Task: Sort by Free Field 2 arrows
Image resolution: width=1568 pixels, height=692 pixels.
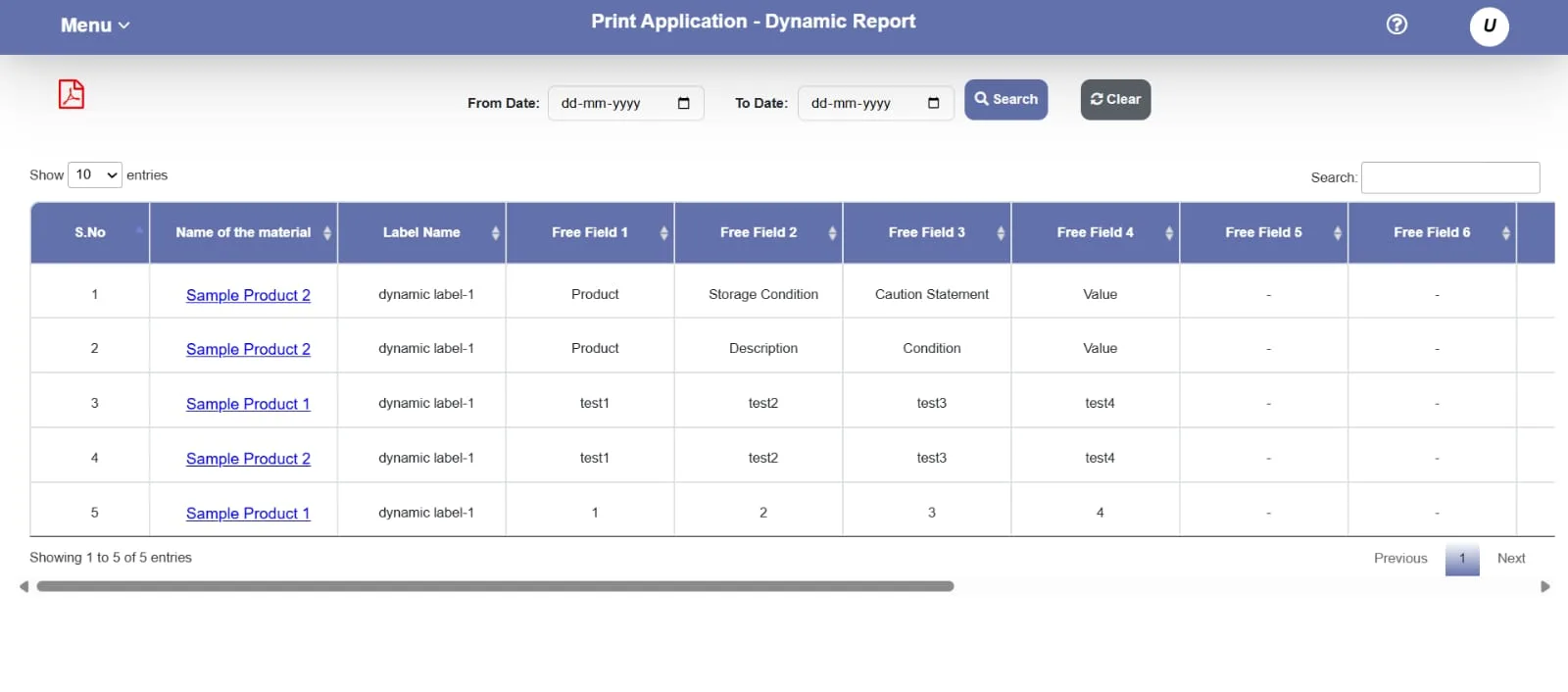Action: [833, 232]
